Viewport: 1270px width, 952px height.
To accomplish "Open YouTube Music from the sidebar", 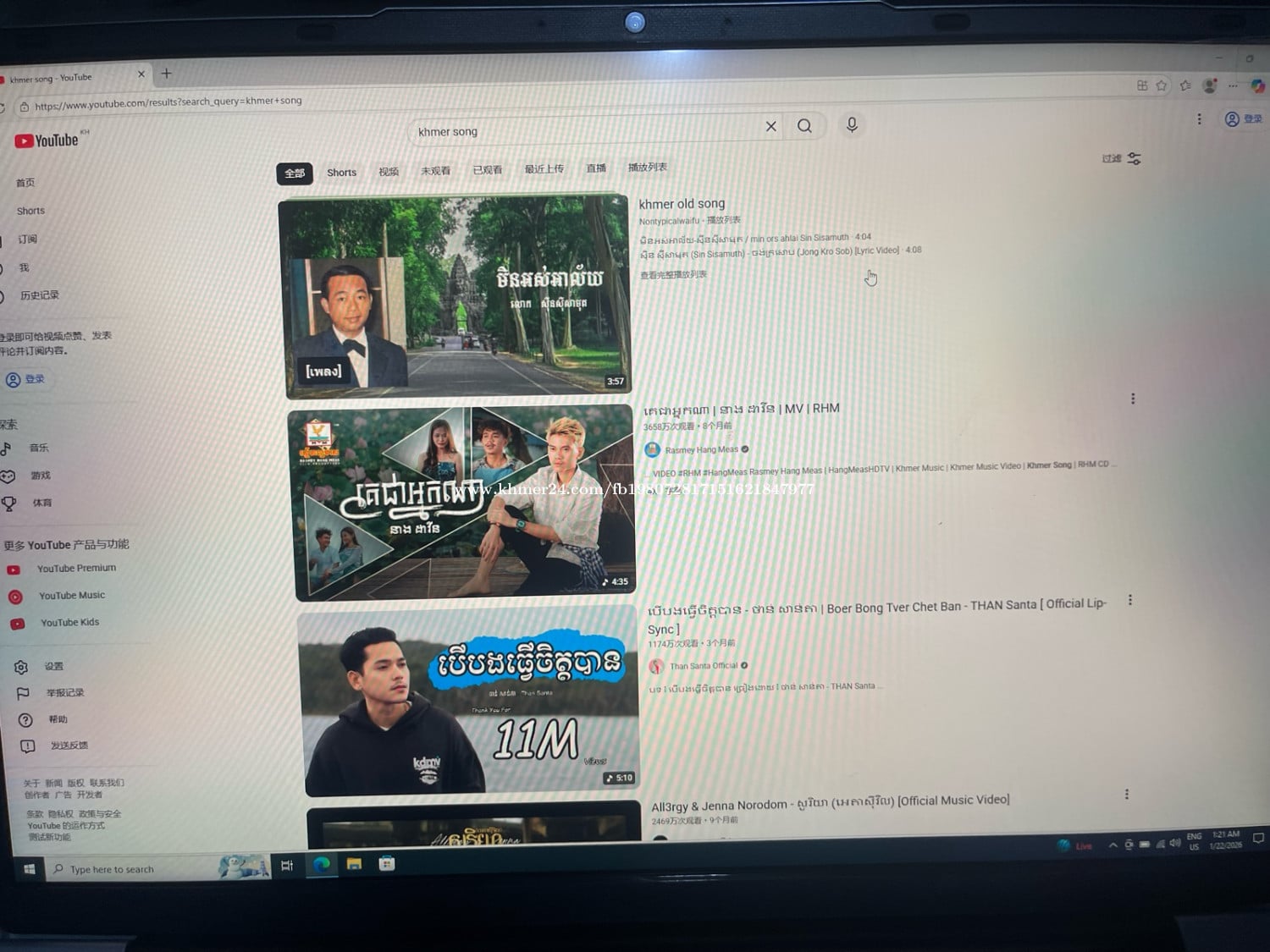I will click(x=71, y=596).
